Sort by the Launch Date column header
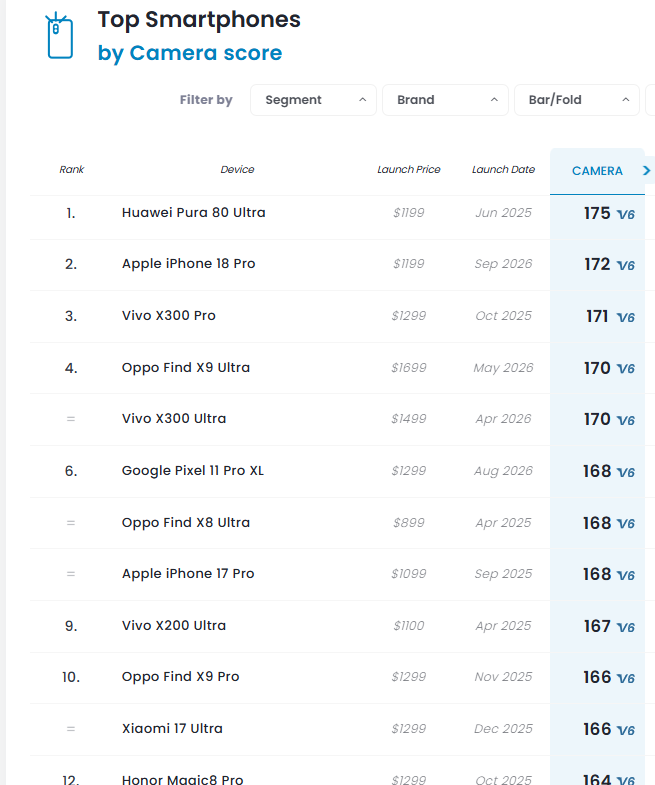The height and width of the screenshot is (785, 655). click(x=503, y=170)
